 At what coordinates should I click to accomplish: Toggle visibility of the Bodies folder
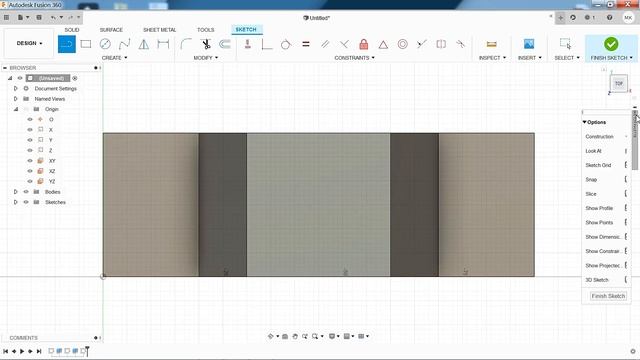pos(26,192)
